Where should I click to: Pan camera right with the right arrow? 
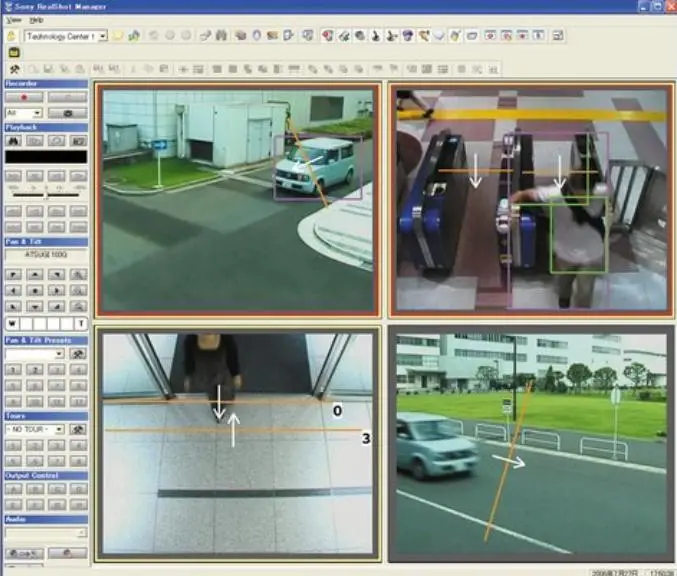[x=57, y=291]
